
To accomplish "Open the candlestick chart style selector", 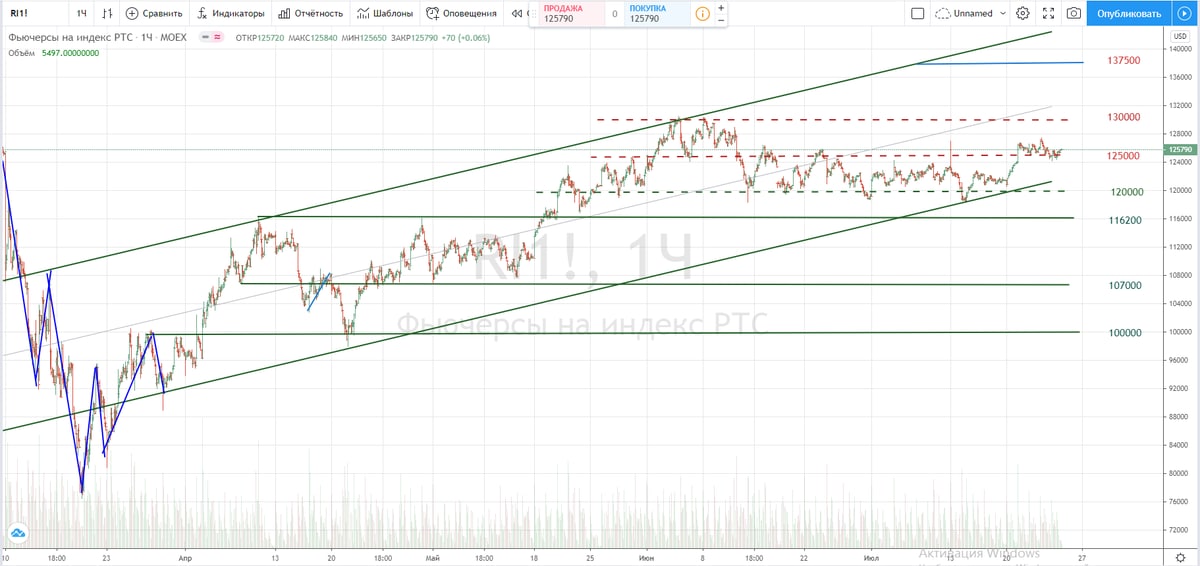I will 107,14.
